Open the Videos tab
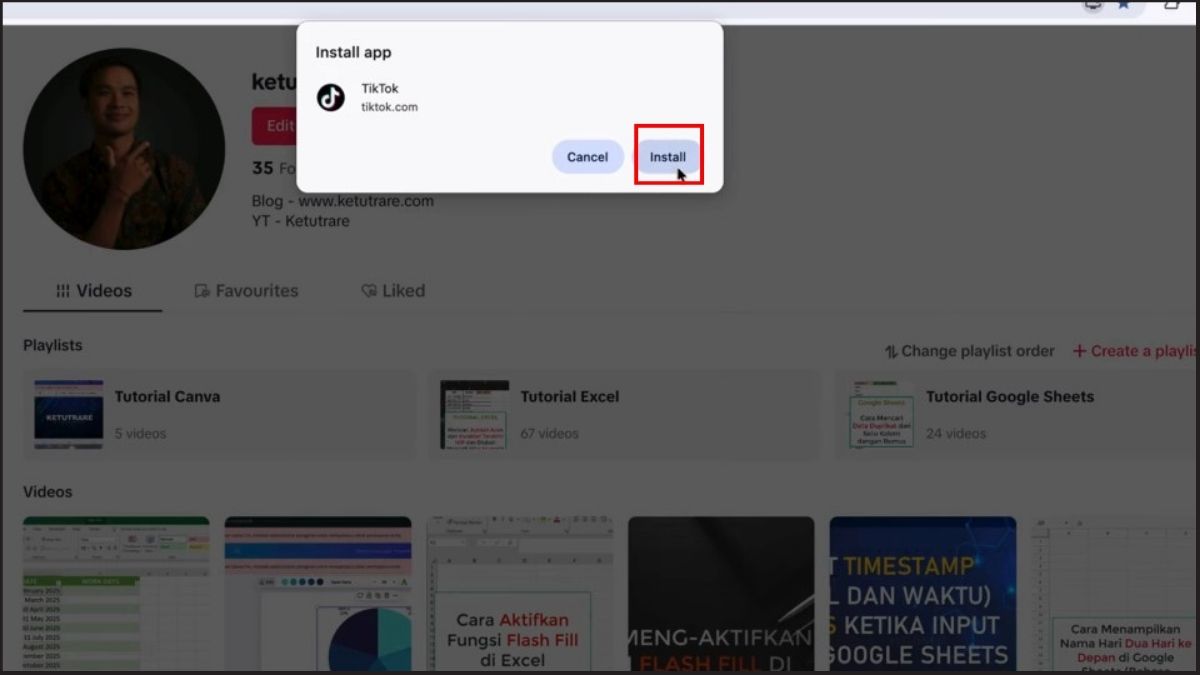The width and height of the screenshot is (1200, 675). click(93, 291)
